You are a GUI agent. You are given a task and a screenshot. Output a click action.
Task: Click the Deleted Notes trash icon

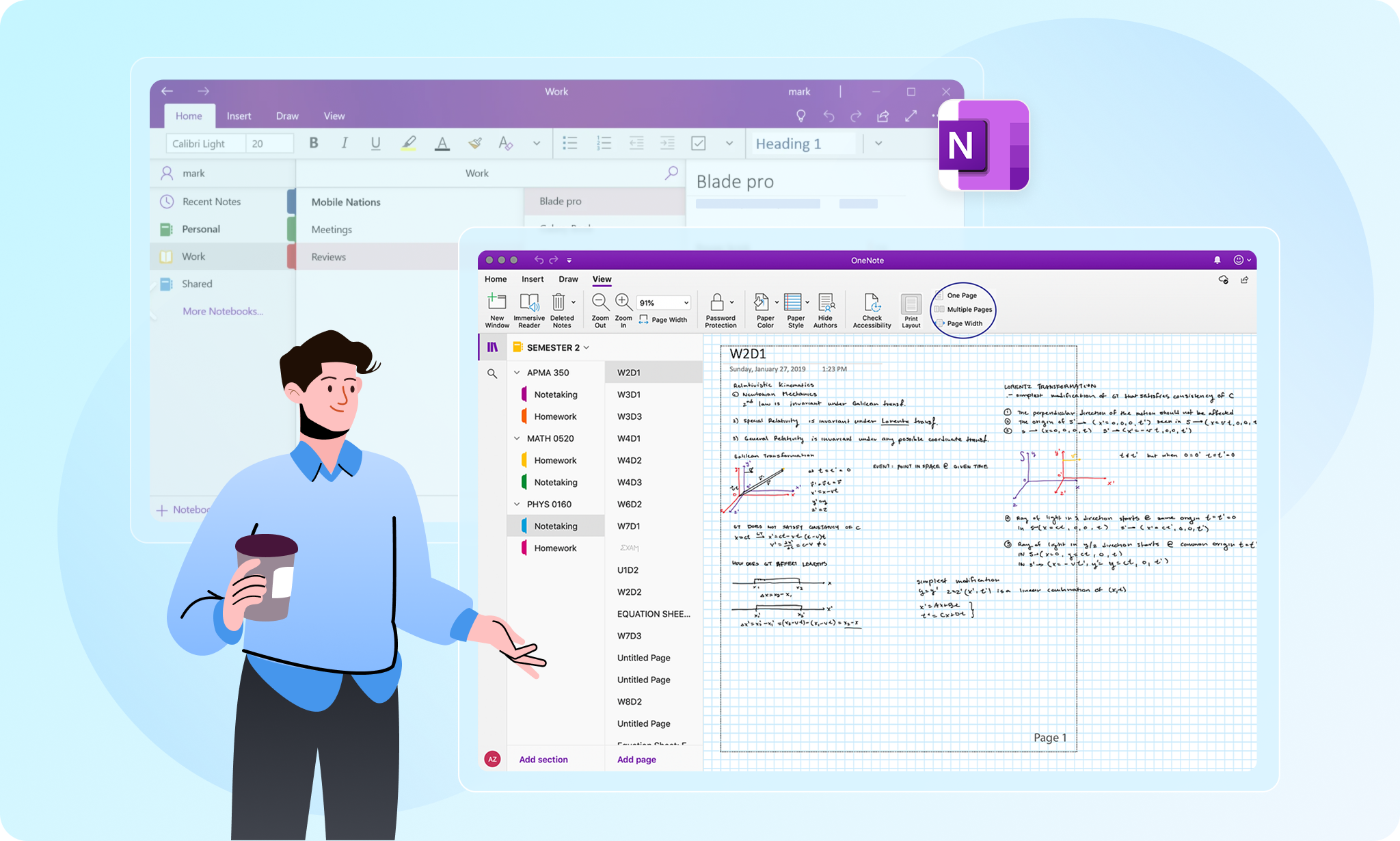558,302
